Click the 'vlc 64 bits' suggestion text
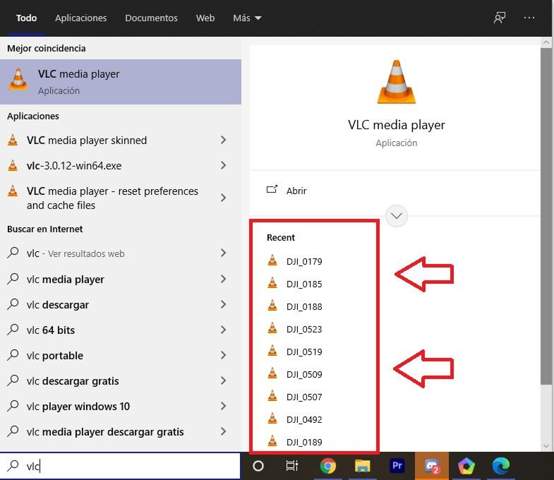Image resolution: width=554 pixels, height=480 pixels. point(51,330)
